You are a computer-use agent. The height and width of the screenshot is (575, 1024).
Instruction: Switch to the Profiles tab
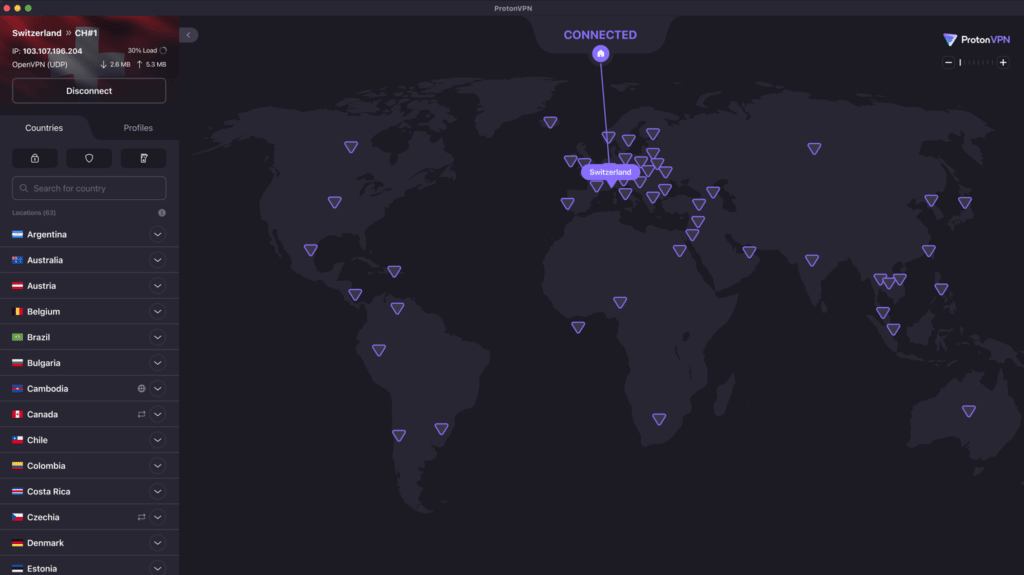(x=138, y=128)
